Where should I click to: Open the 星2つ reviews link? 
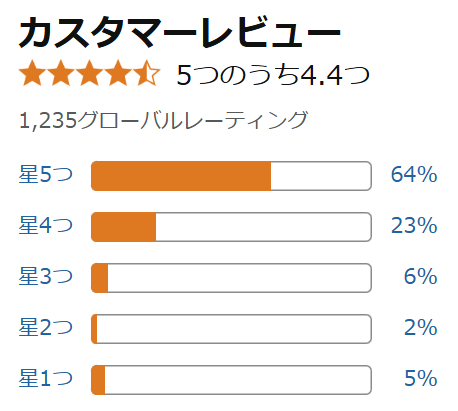46,327
